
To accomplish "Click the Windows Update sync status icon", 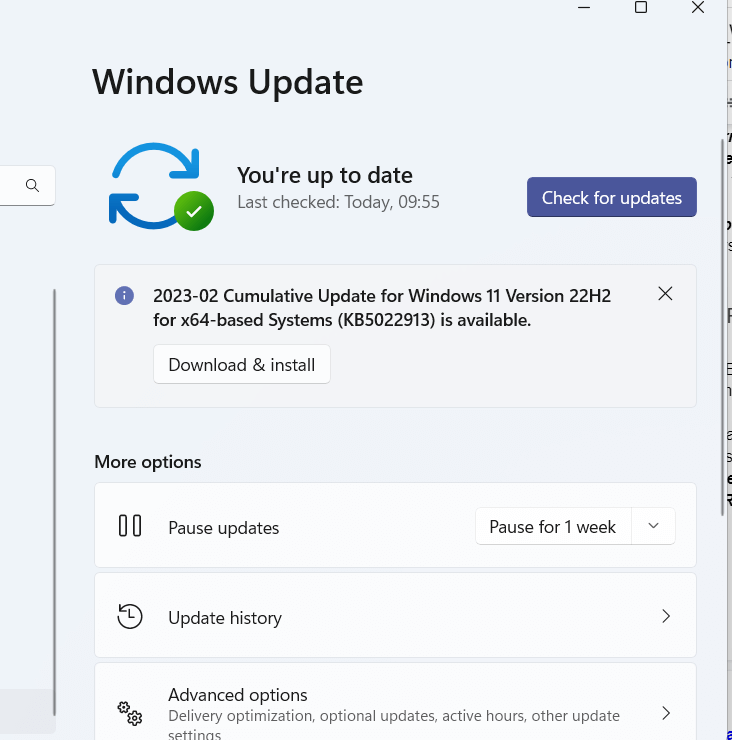I will (161, 186).
